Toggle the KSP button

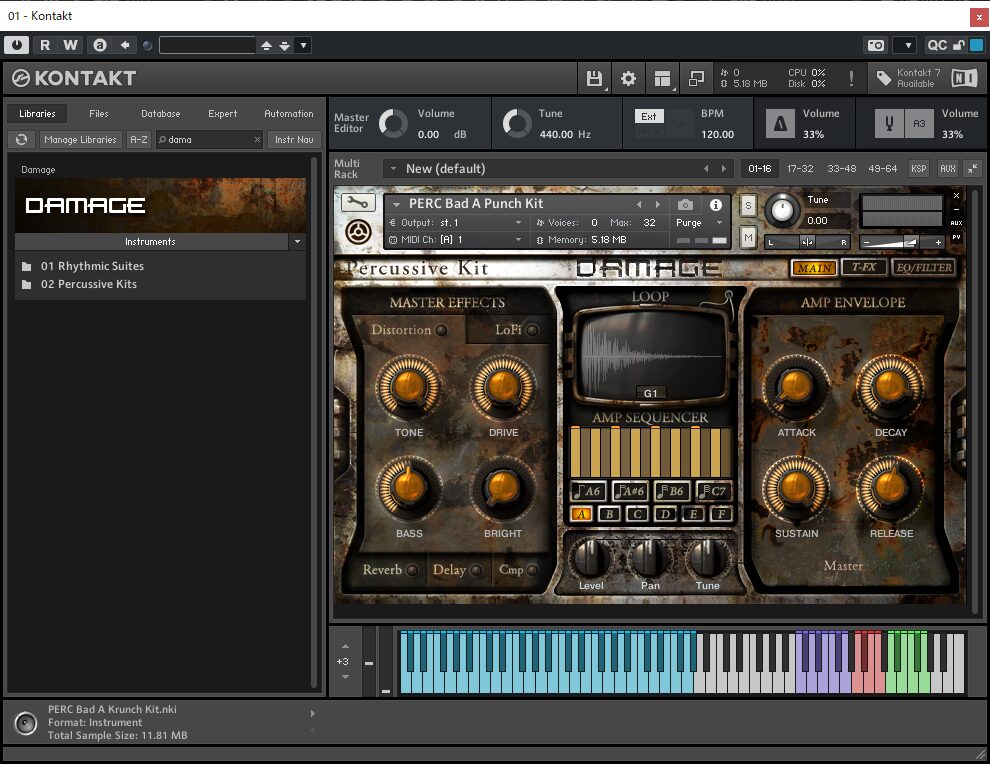(x=919, y=169)
